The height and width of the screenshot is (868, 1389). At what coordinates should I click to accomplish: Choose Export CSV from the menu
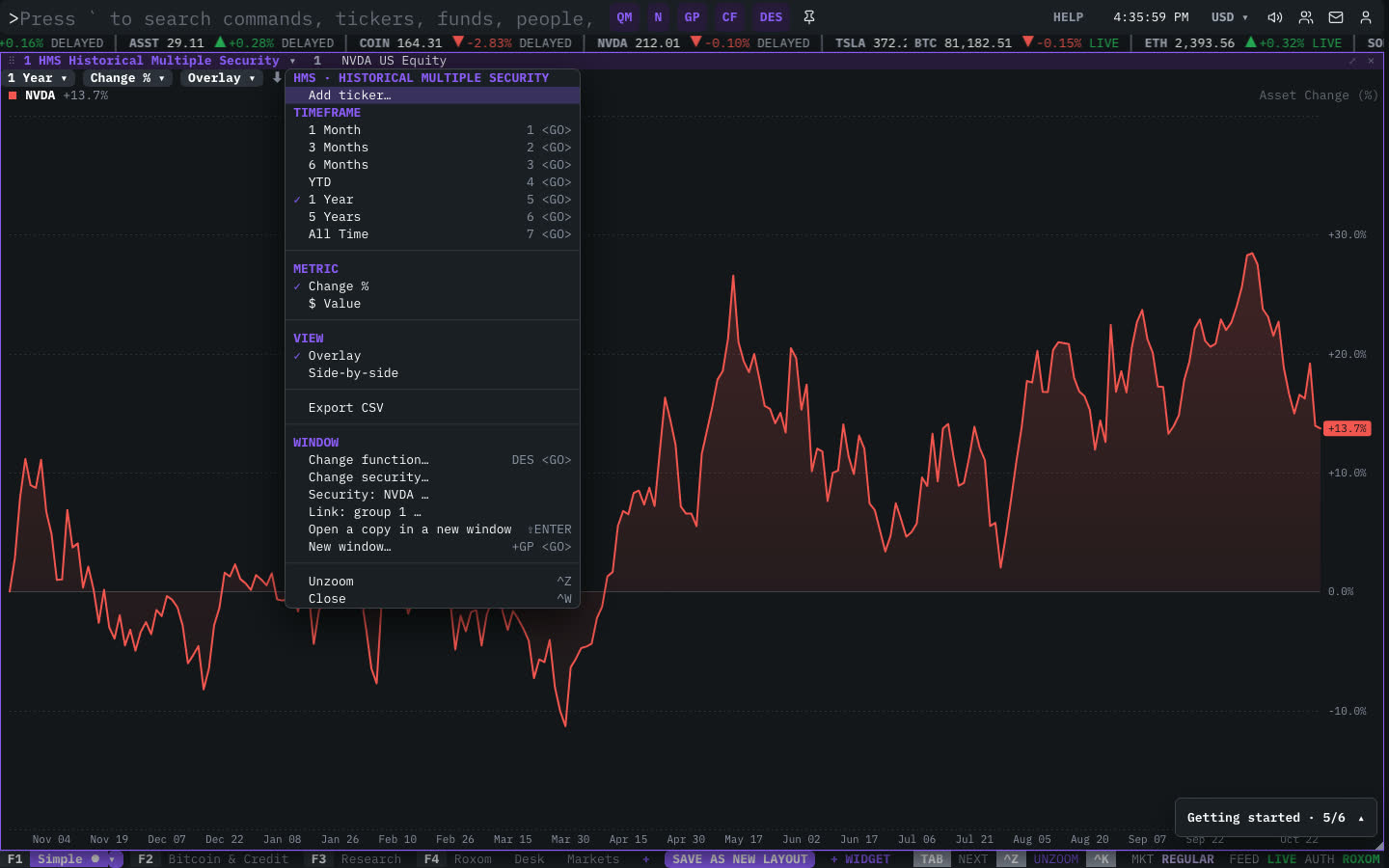tap(432, 408)
